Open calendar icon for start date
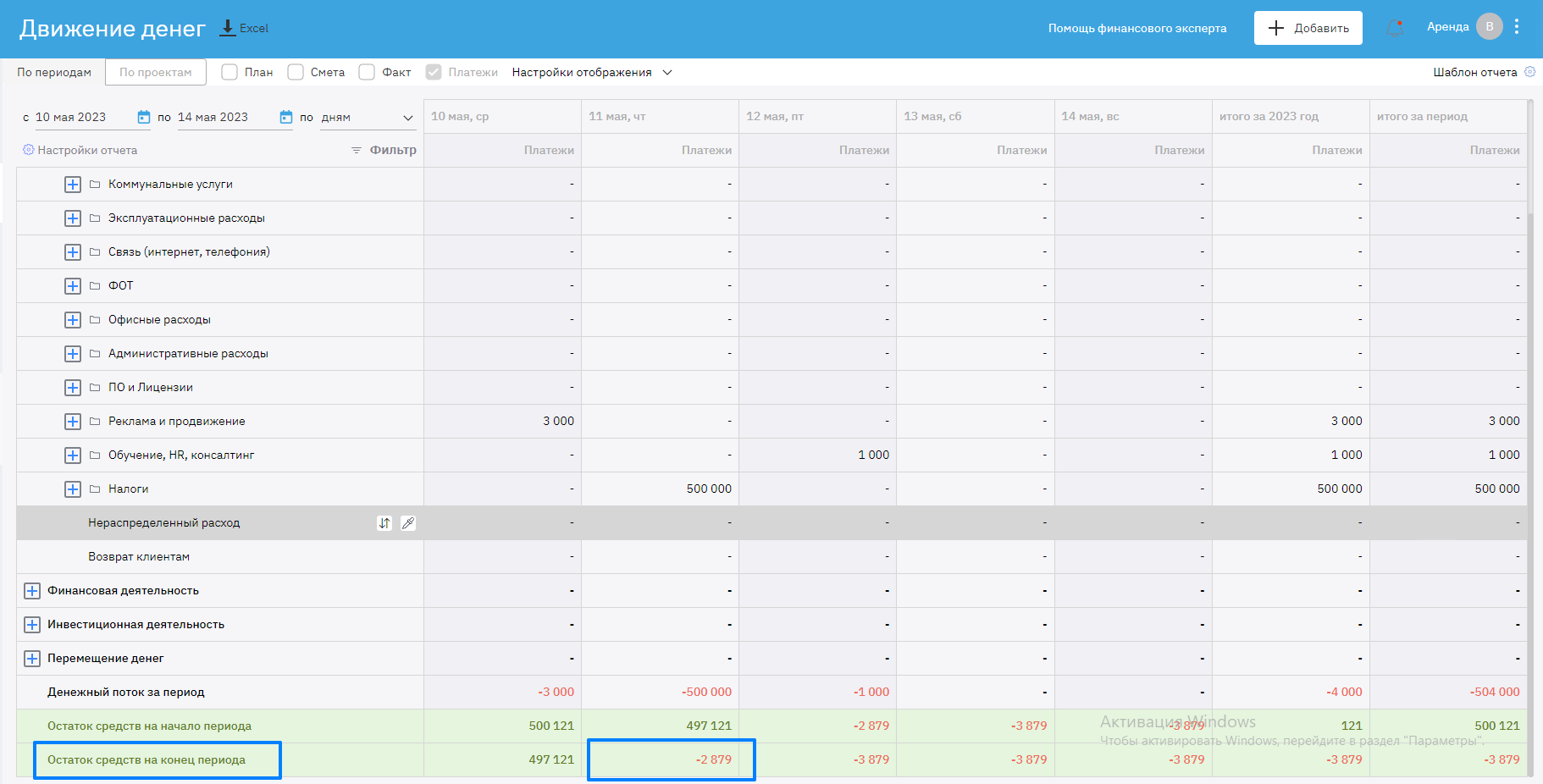This screenshot has height=784, width=1543. coord(144,118)
